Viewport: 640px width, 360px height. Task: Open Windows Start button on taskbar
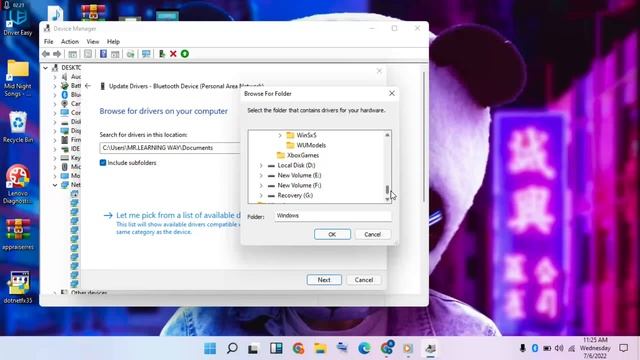[x=210, y=348]
